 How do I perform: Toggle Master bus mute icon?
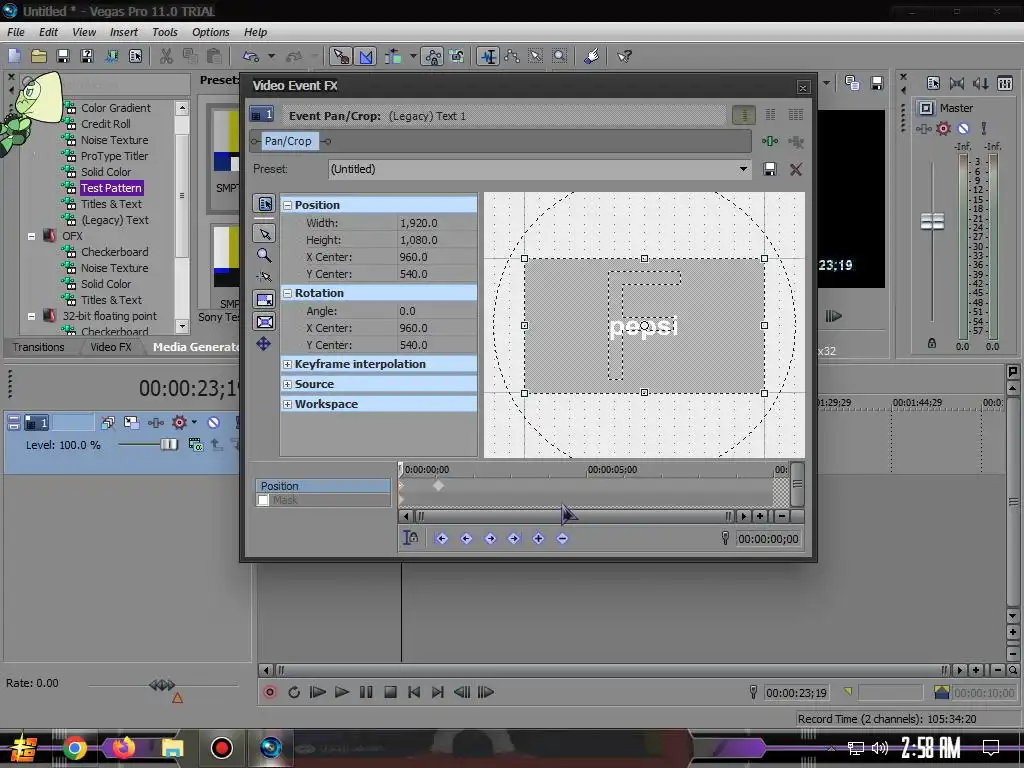[x=963, y=129]
